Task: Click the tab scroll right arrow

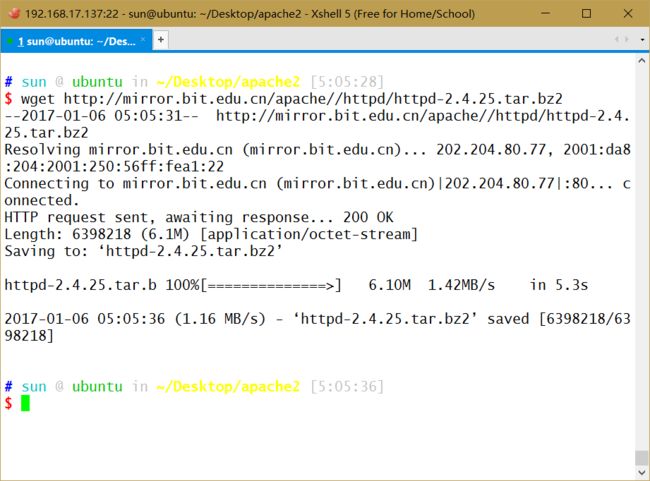Action: [626, 39]
